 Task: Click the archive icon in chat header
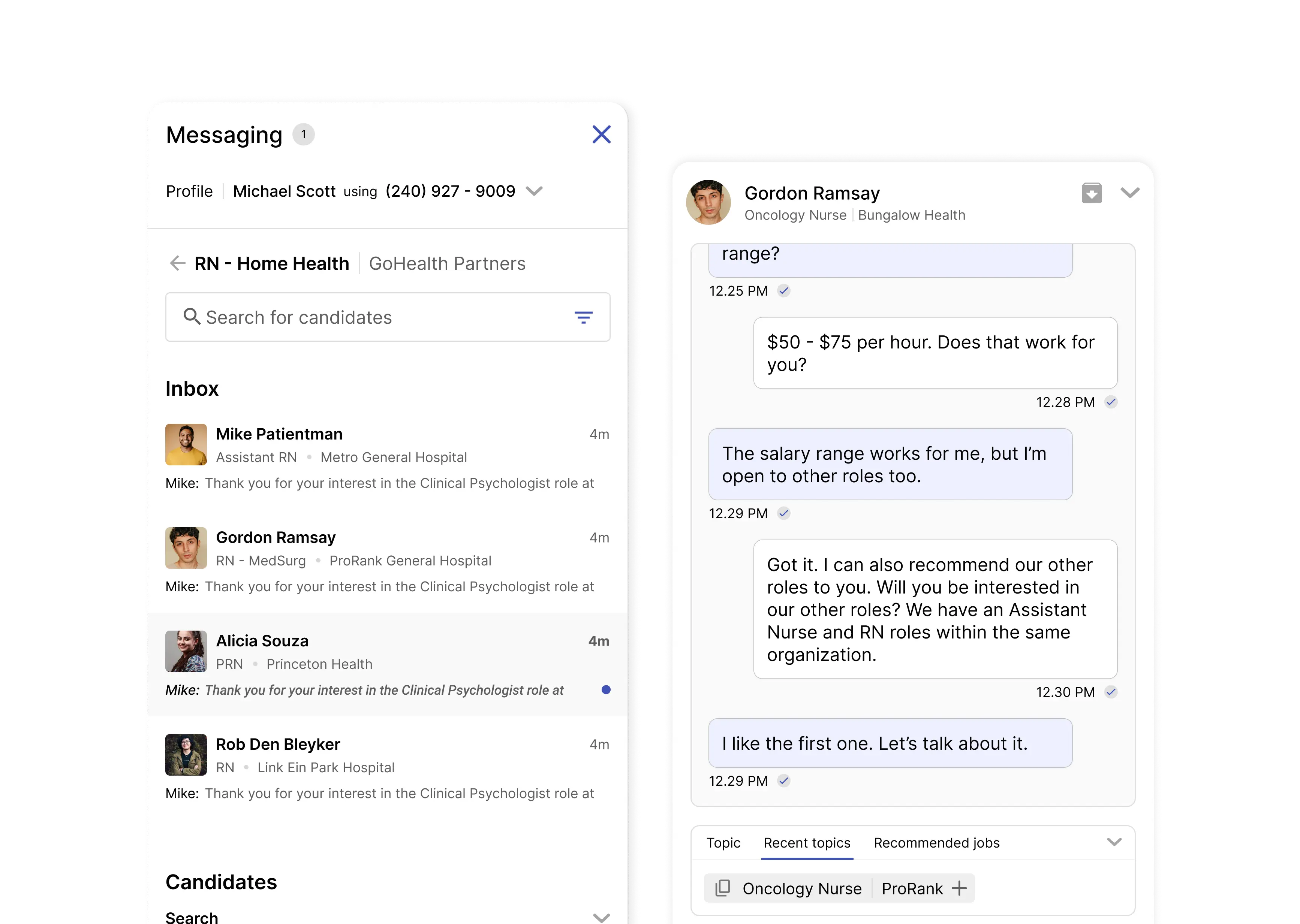pos(1091,193)
